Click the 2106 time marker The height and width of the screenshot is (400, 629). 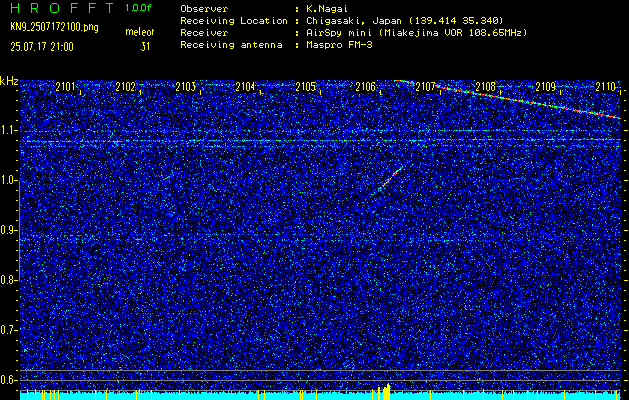[x=365, y=86]
